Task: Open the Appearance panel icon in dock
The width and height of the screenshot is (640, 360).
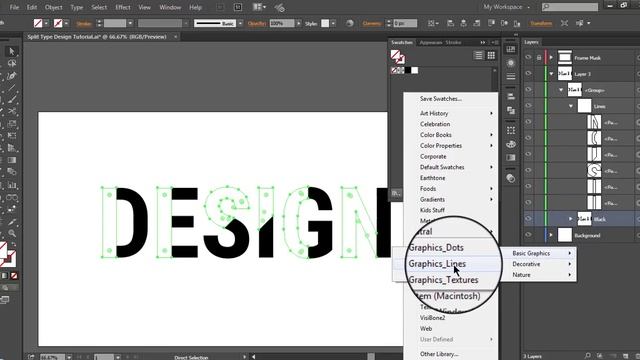Action: (x=511, y=63)
